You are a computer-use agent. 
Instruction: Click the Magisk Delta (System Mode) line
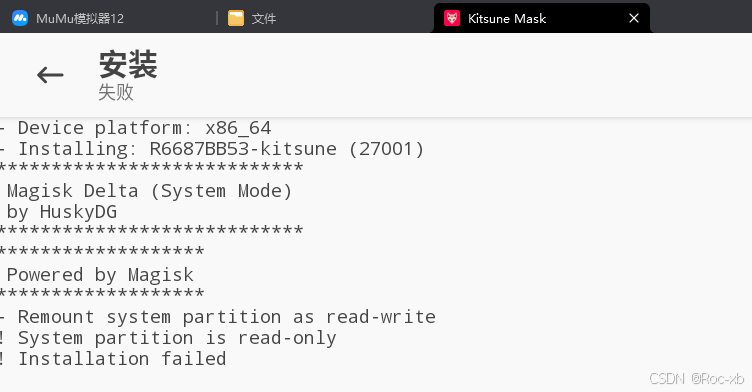[x=149, y=191]
